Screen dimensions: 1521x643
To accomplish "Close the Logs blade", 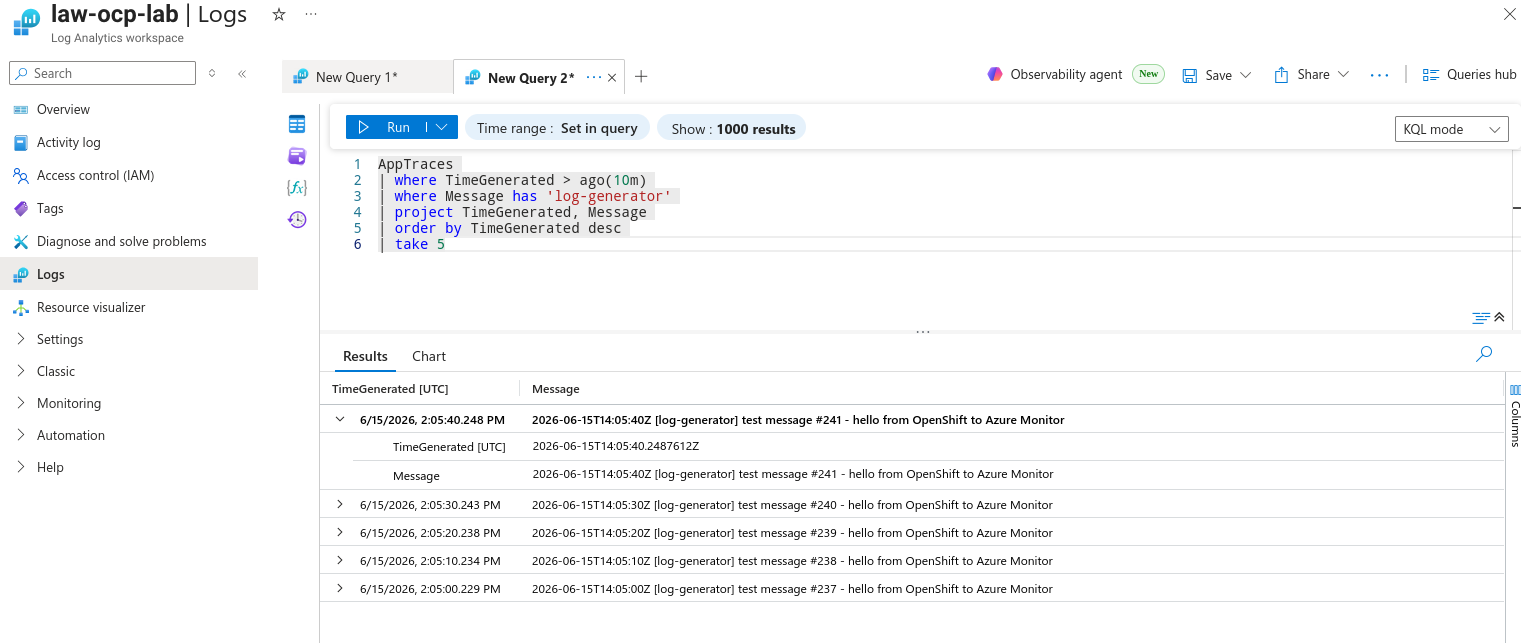I will tap(1509, 14).
